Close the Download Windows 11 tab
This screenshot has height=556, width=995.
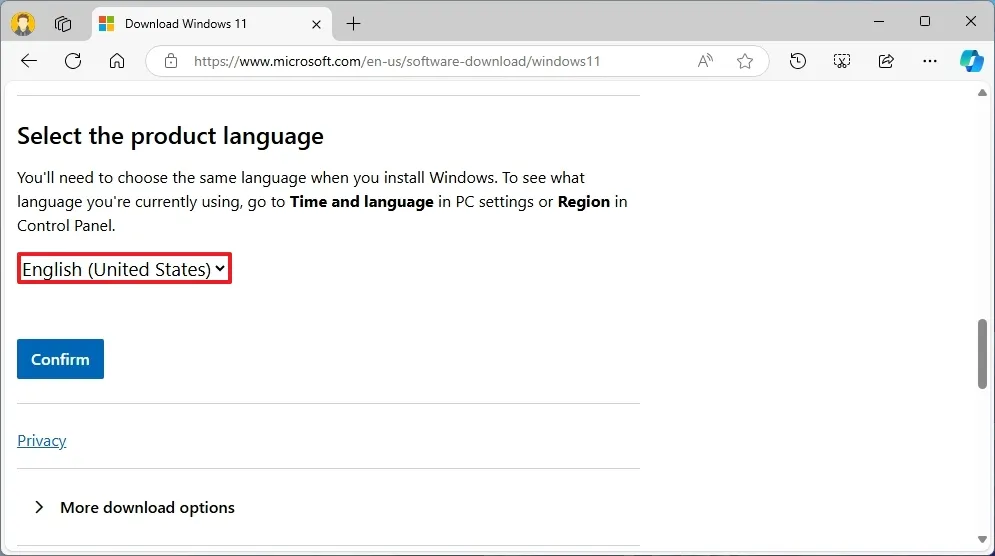314,23
